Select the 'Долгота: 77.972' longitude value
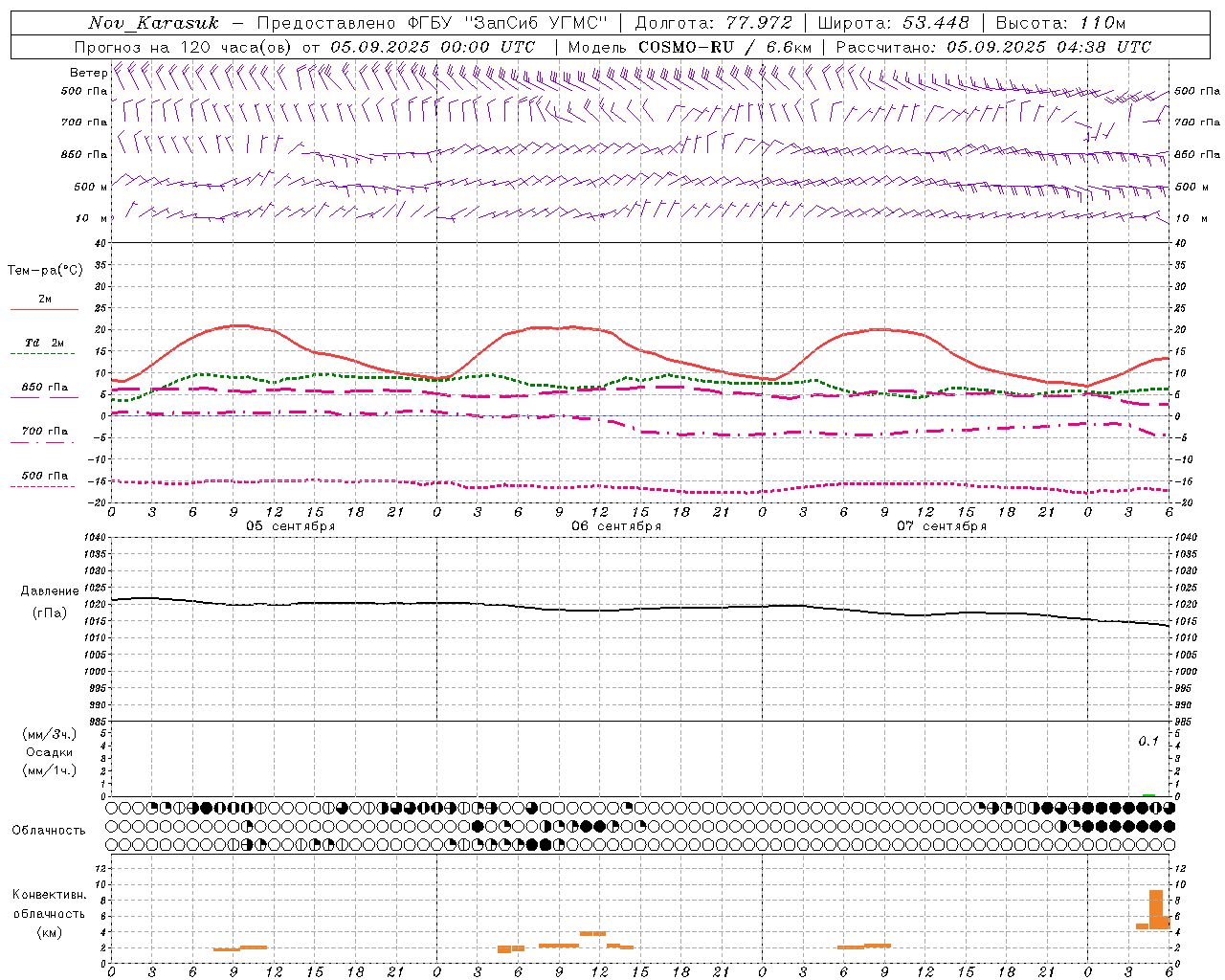 tap(714, 23)
